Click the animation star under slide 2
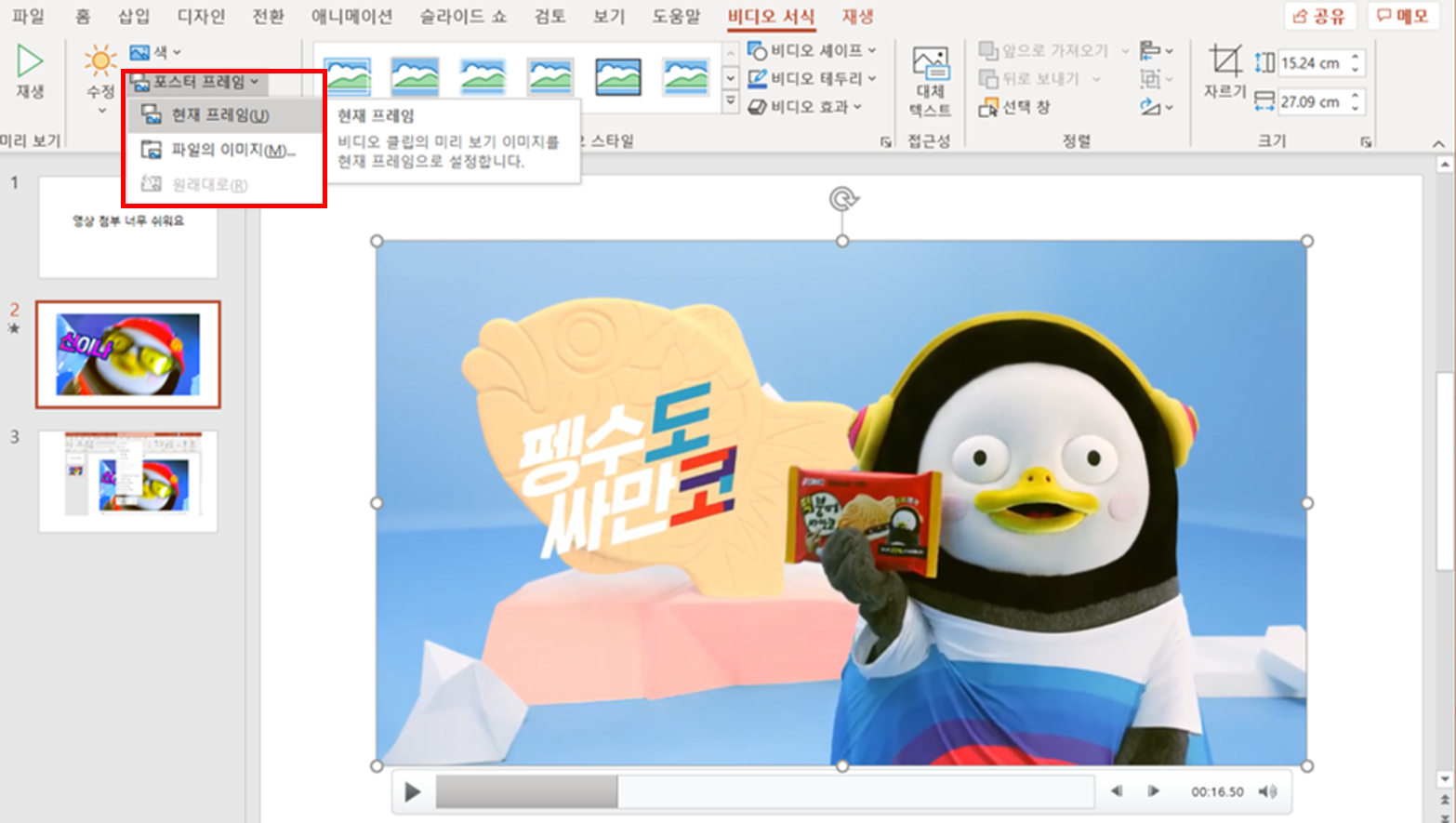The width and height of the screenshot is (1456, 823). point(14,328)
